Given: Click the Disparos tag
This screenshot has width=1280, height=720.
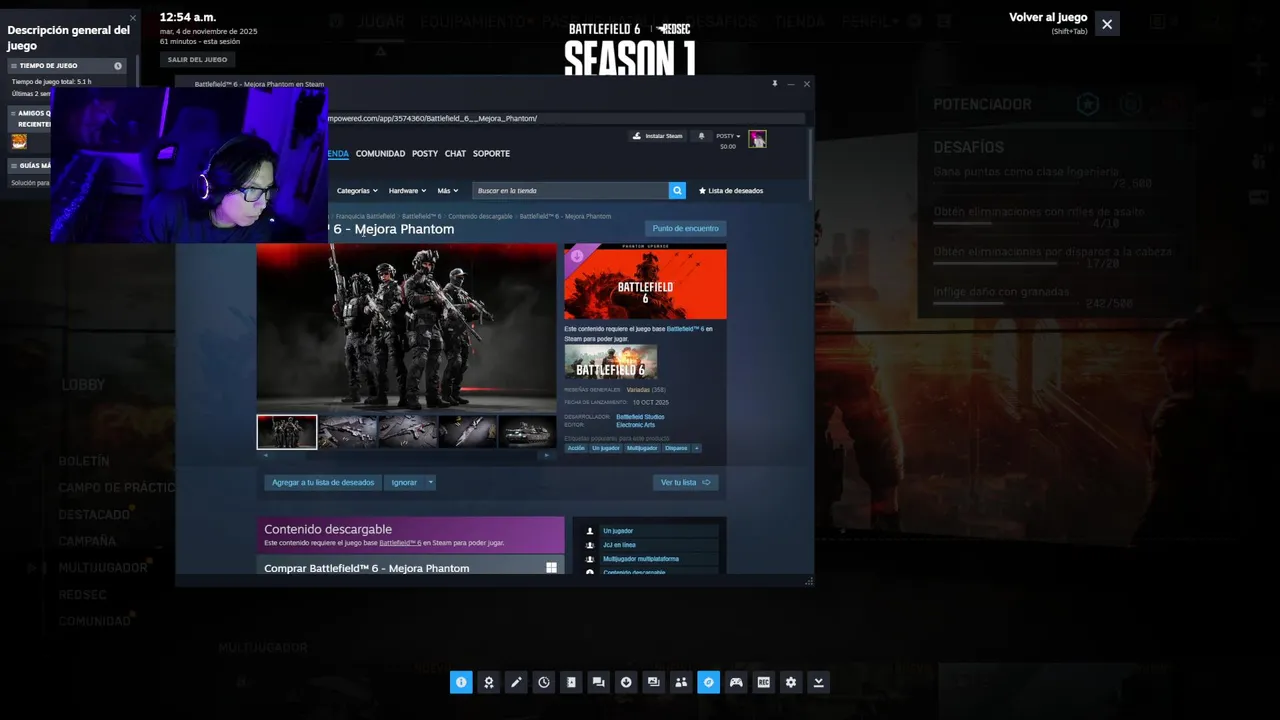Looking at the screenshot, I should (x=676, y=448).
